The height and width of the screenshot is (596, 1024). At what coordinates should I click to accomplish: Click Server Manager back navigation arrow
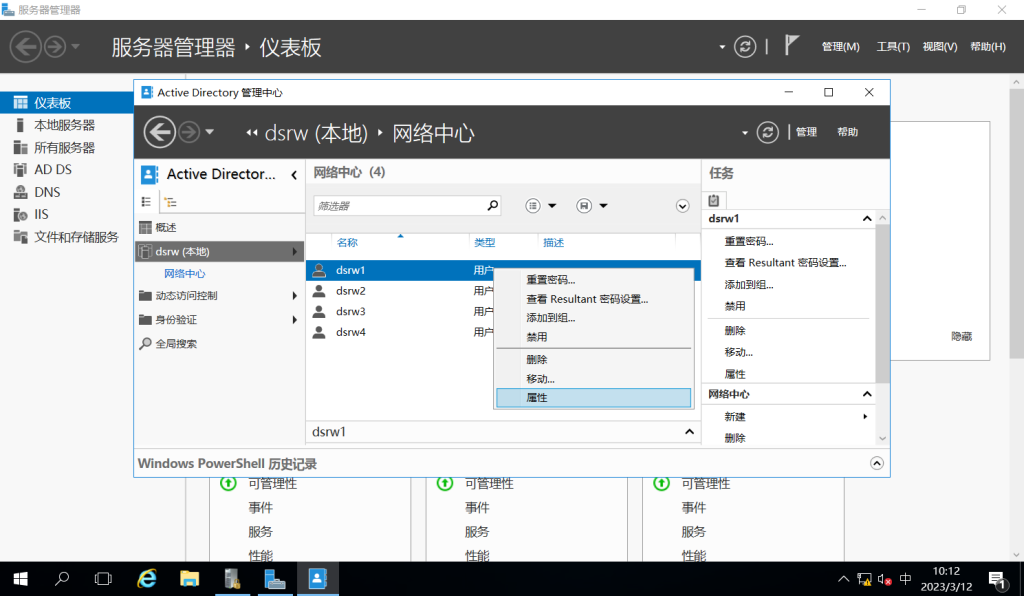click(x=25, y=47)
